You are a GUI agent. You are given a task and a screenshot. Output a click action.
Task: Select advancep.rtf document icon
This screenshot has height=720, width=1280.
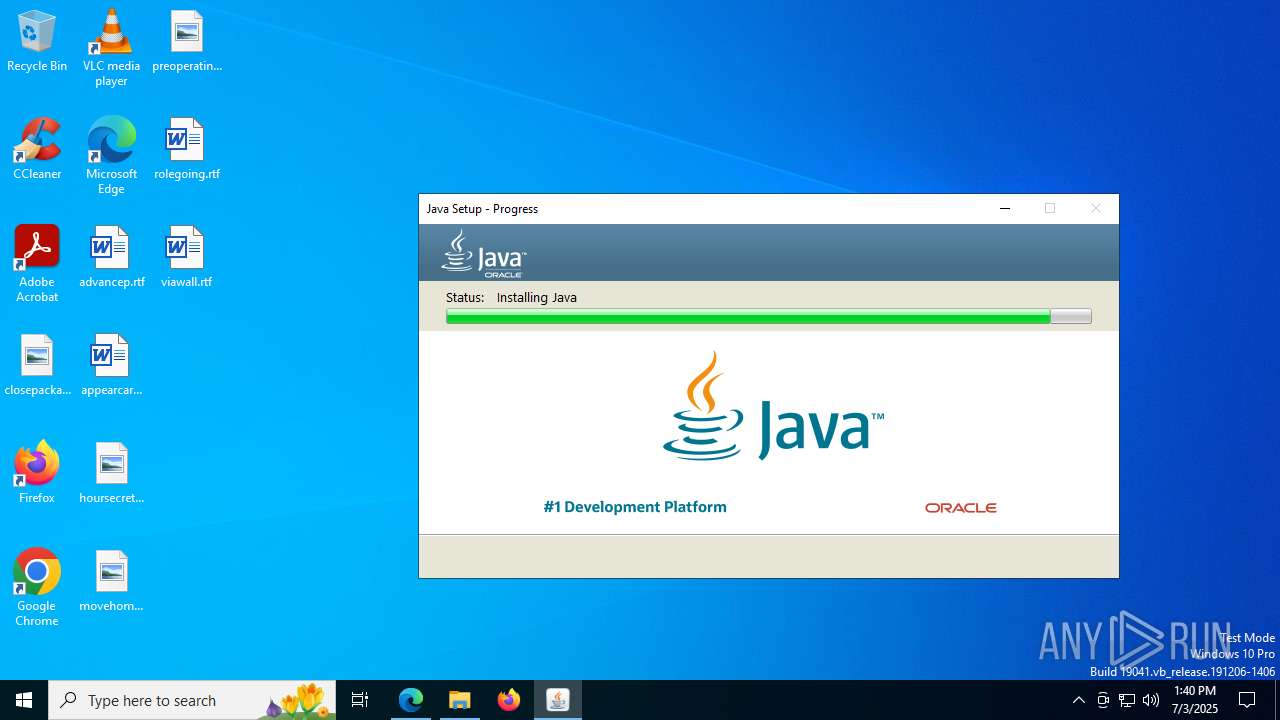pos(111,257)
